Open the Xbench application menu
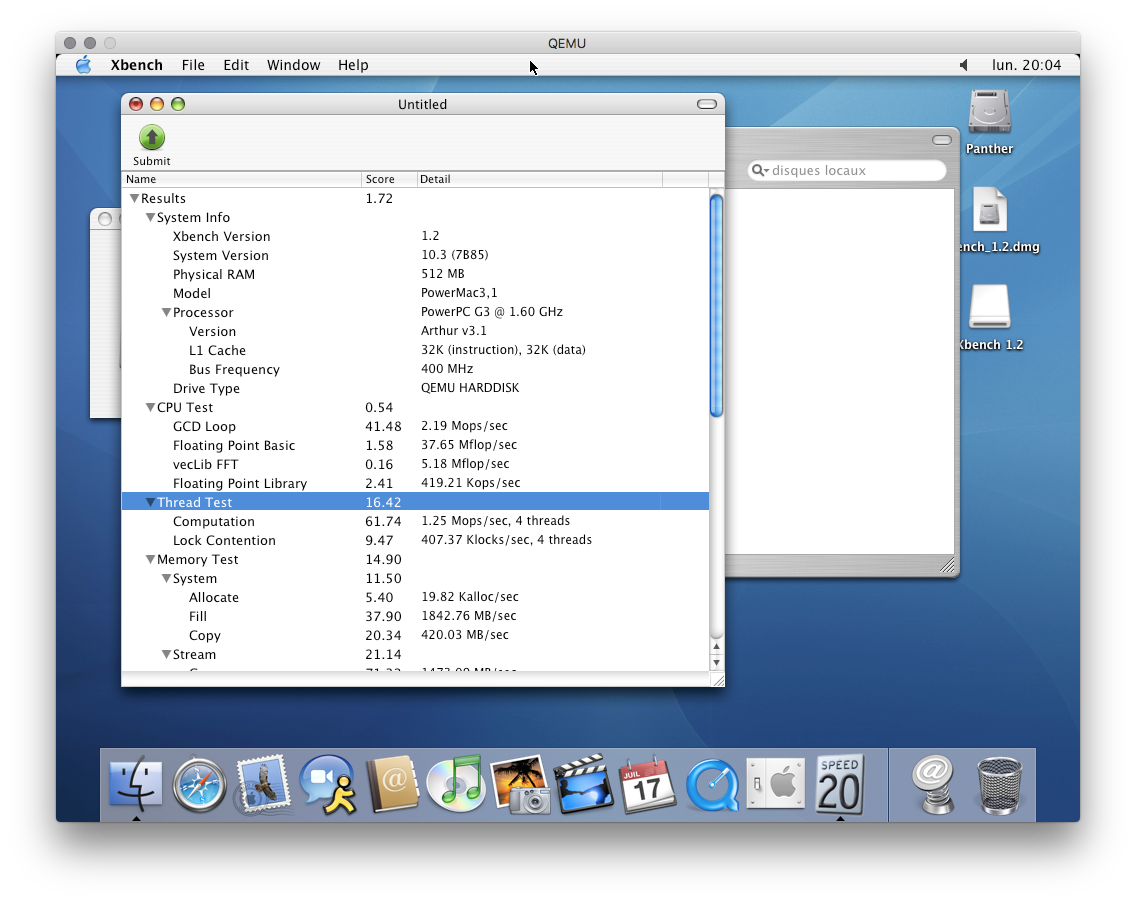This screenshot has height=902, width=1136. point(136,65)
